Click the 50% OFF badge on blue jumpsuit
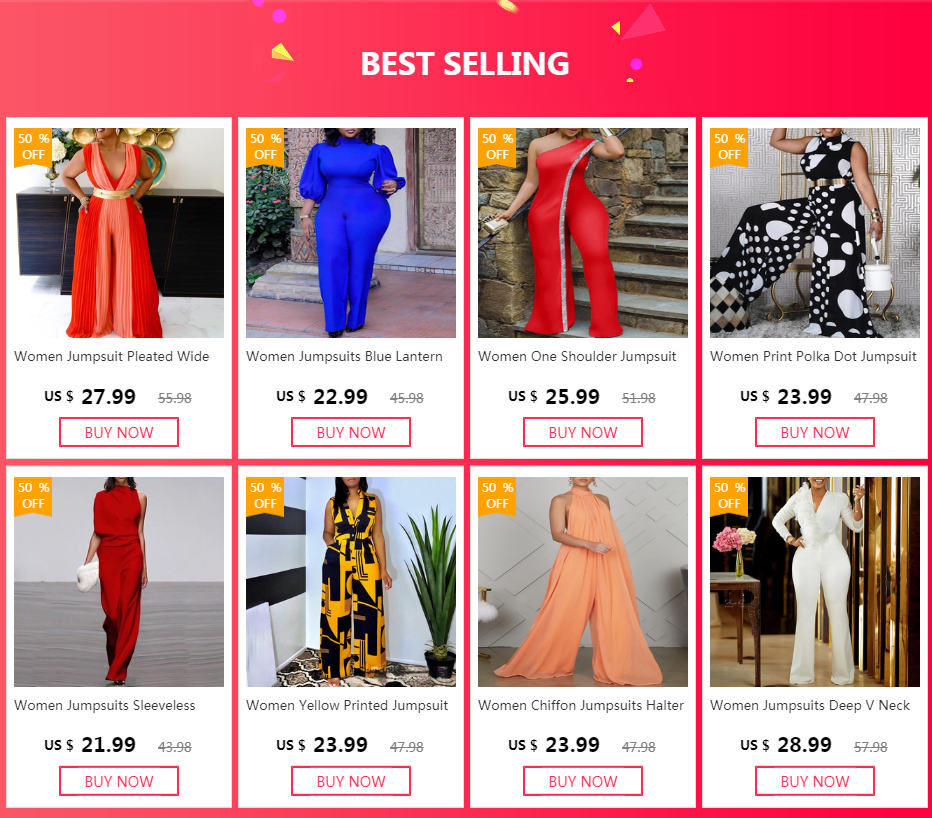Image resolution: width=932 pixels, height=818 pixels. click(x=265, y=147)
